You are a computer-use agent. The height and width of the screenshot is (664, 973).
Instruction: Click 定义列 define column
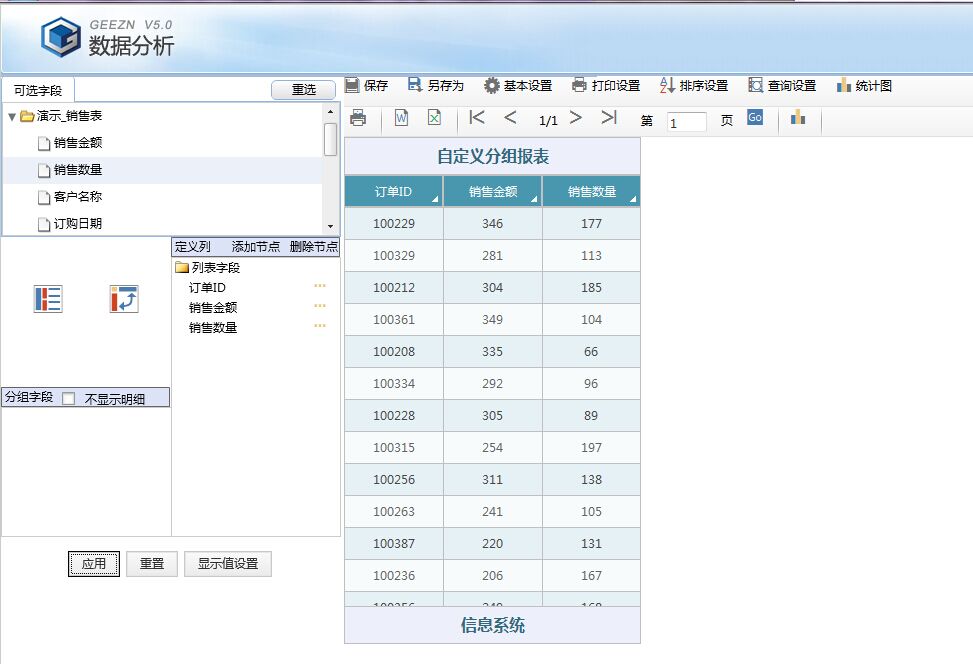click(x=192, y=246)
